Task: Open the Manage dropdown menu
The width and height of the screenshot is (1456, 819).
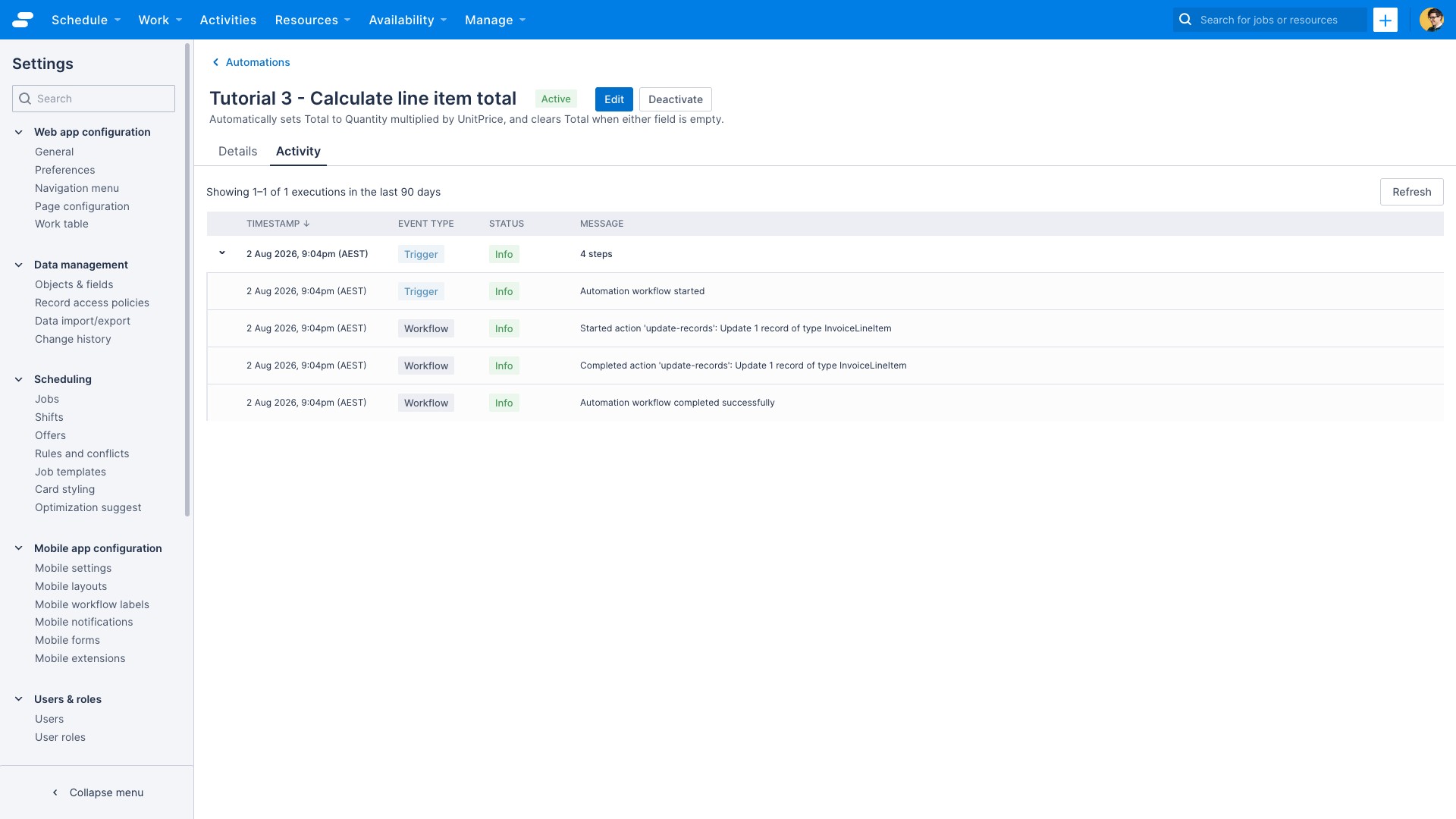Action: (495, 20)
